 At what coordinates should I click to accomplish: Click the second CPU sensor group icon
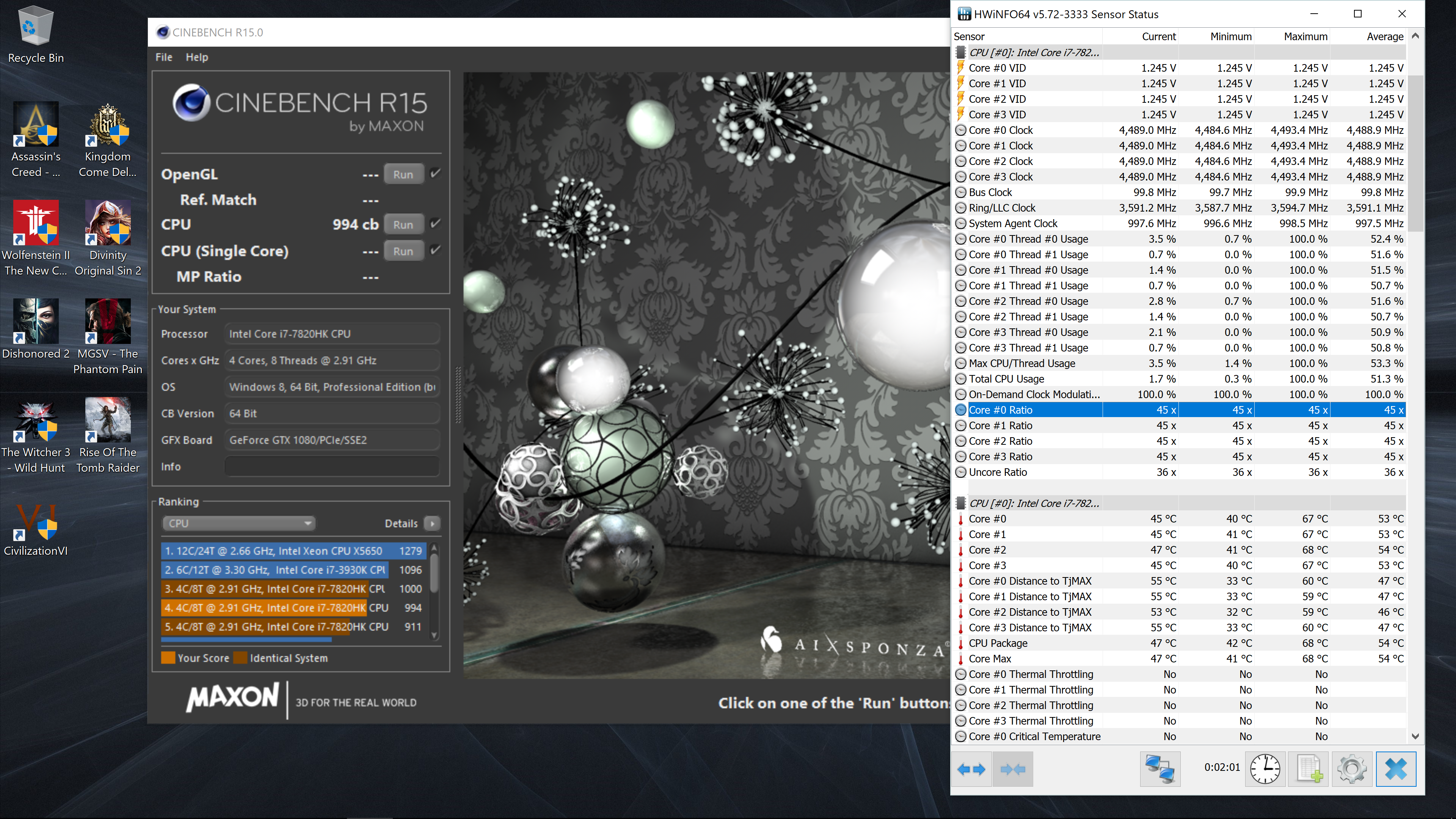coord(960,503)
